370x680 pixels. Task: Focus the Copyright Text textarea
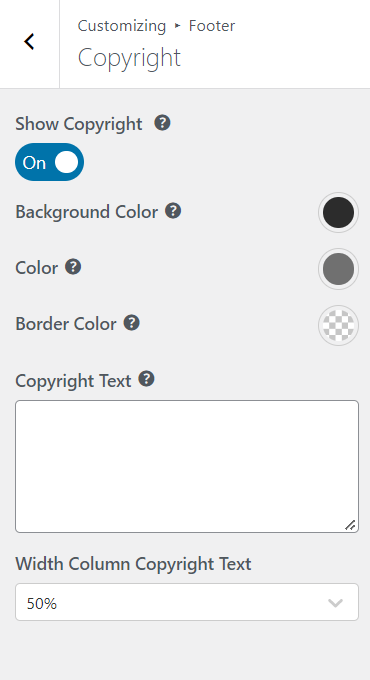click(187, 466)
